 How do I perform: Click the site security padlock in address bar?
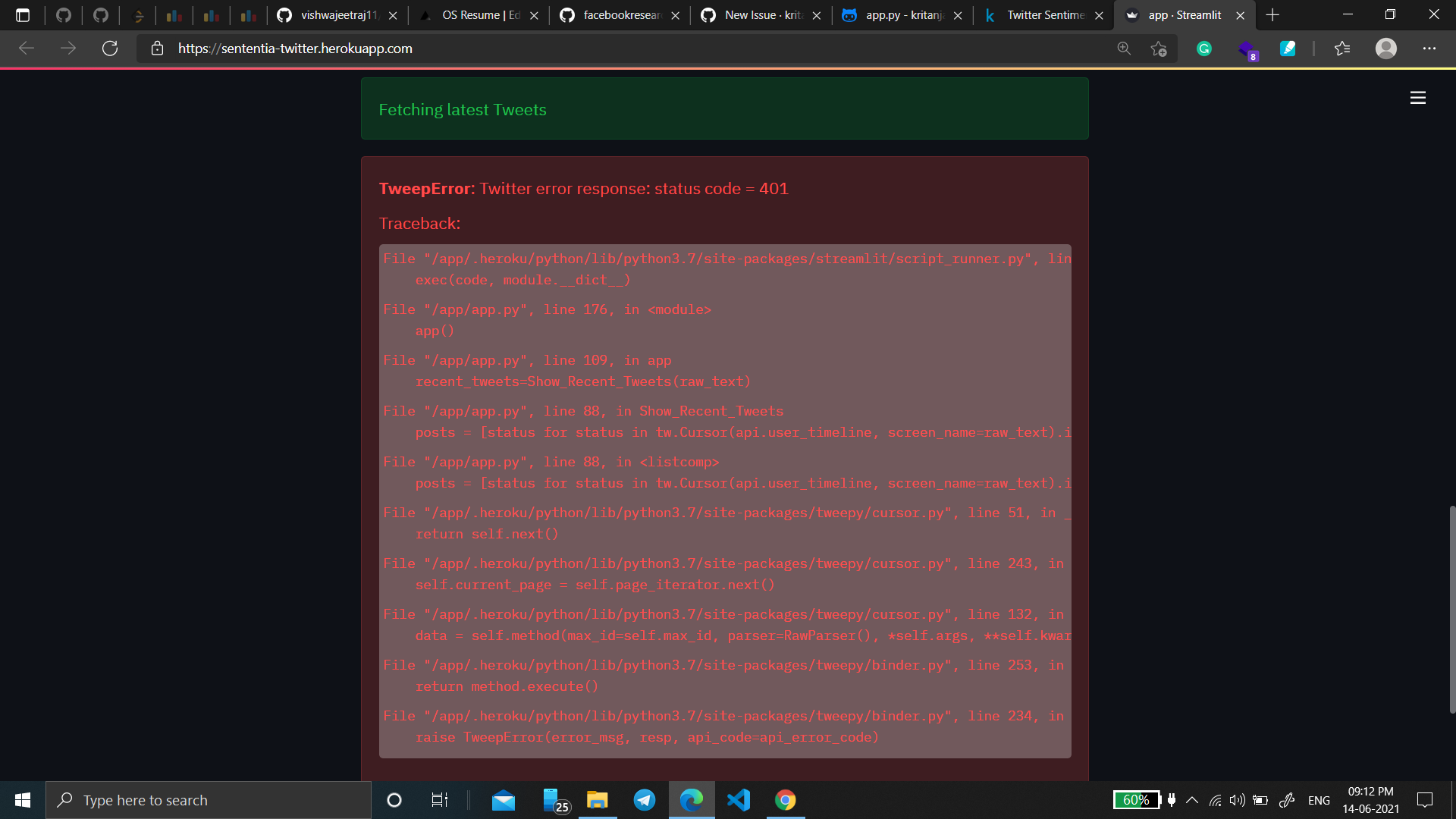(x=157, y=48)
